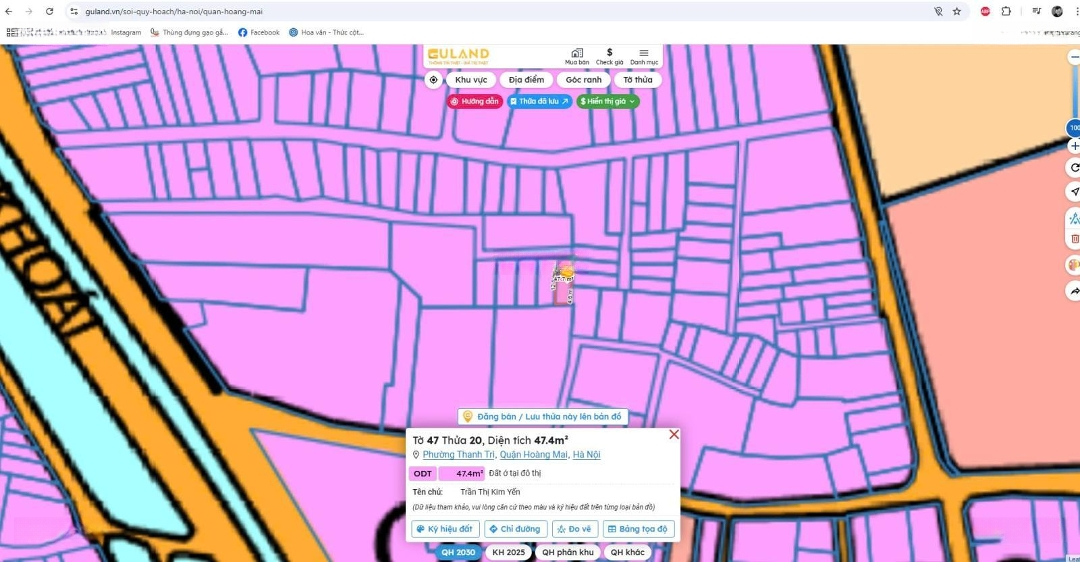
Task: Toggle the QH 2030 planning layer
Action: click(x=458, y=552)
